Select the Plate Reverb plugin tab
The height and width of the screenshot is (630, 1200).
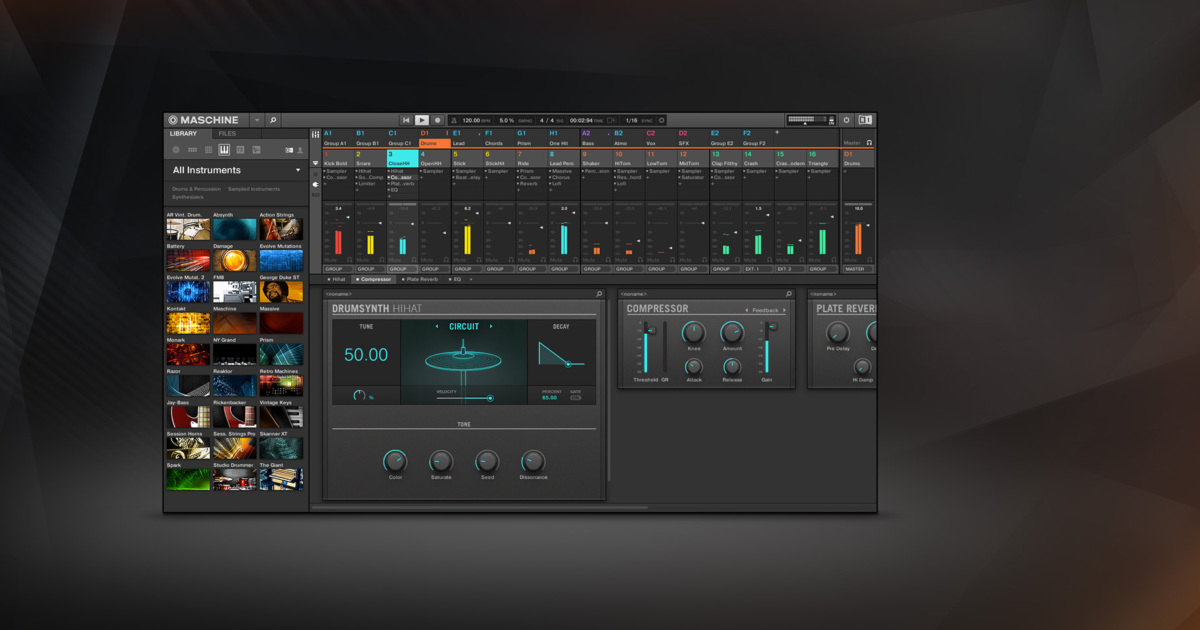pos(421,279)
